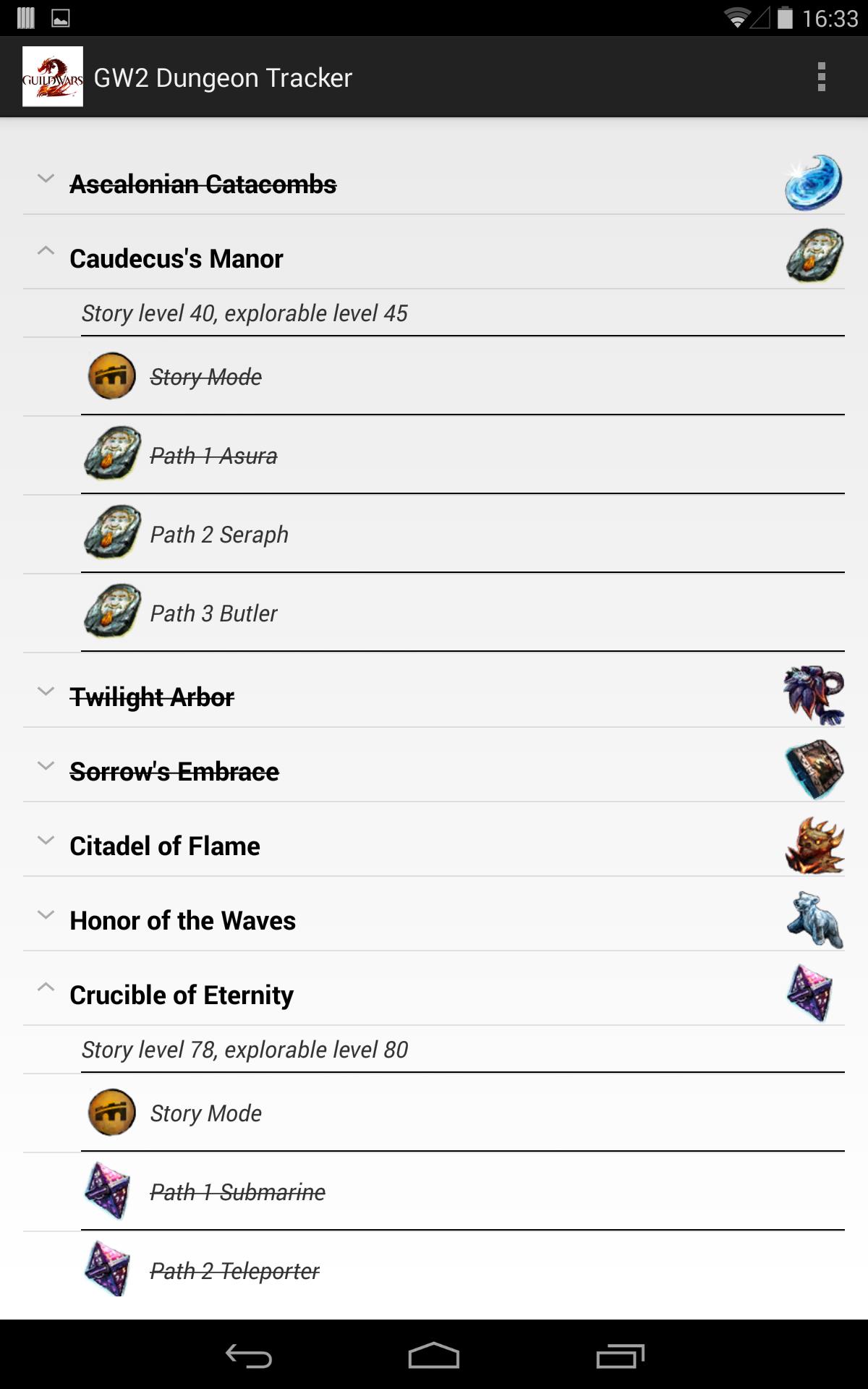Select Story Mode under Crucible of Eternity
The width and height of the screenshot is (868, 1389).
tap(205, 1113)
